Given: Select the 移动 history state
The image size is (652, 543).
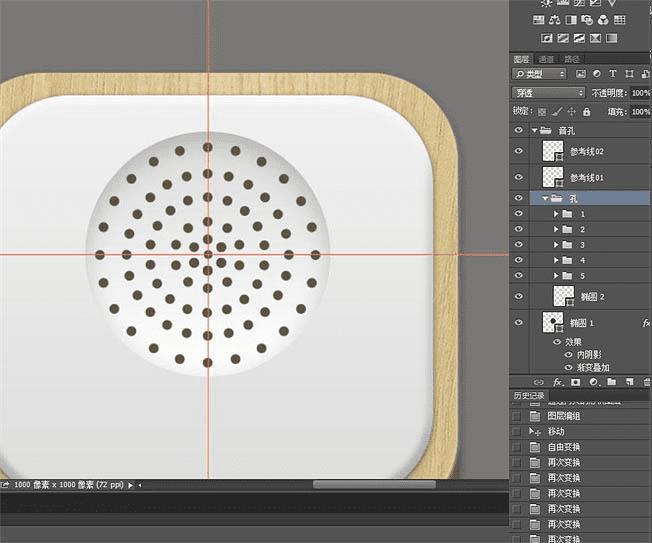Looking at the screenshot, I should tap(556, 431).
